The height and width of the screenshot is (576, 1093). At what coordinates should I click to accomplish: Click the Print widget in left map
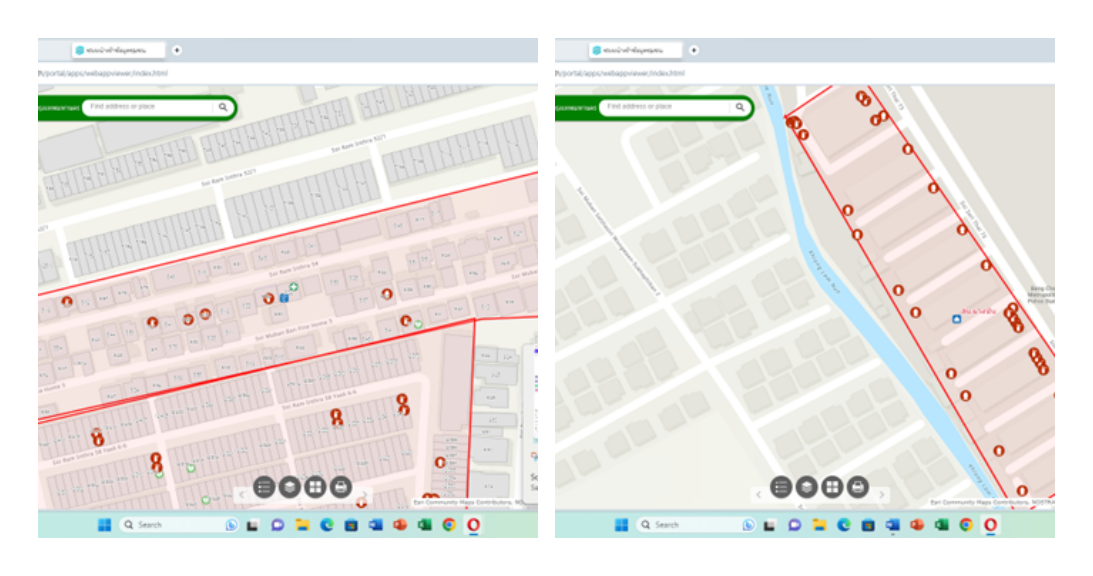[x=341, y=487]
